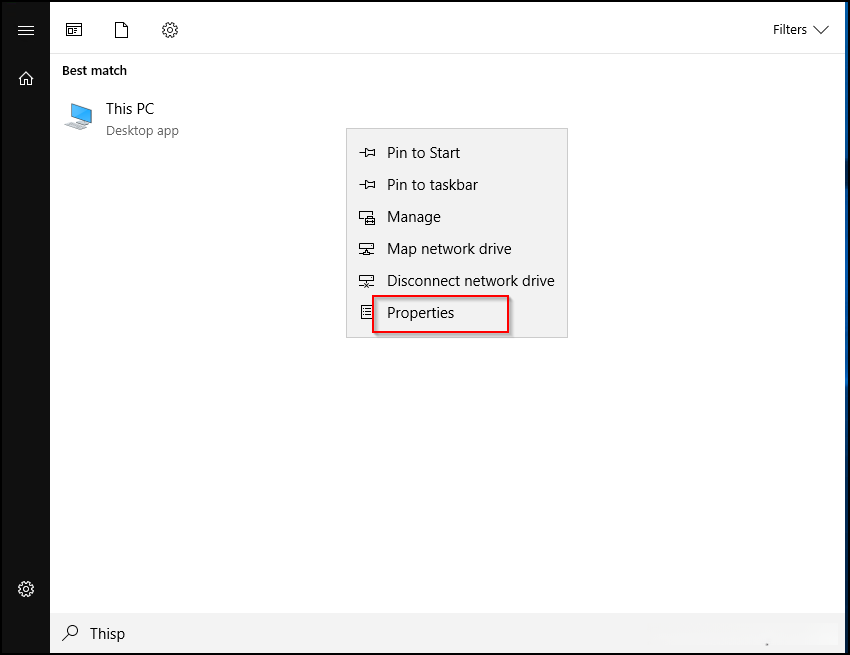The width and height of the screenshot is (850, 655).
Task: Go to Home in the left sidebar
Action: point(26,78)
